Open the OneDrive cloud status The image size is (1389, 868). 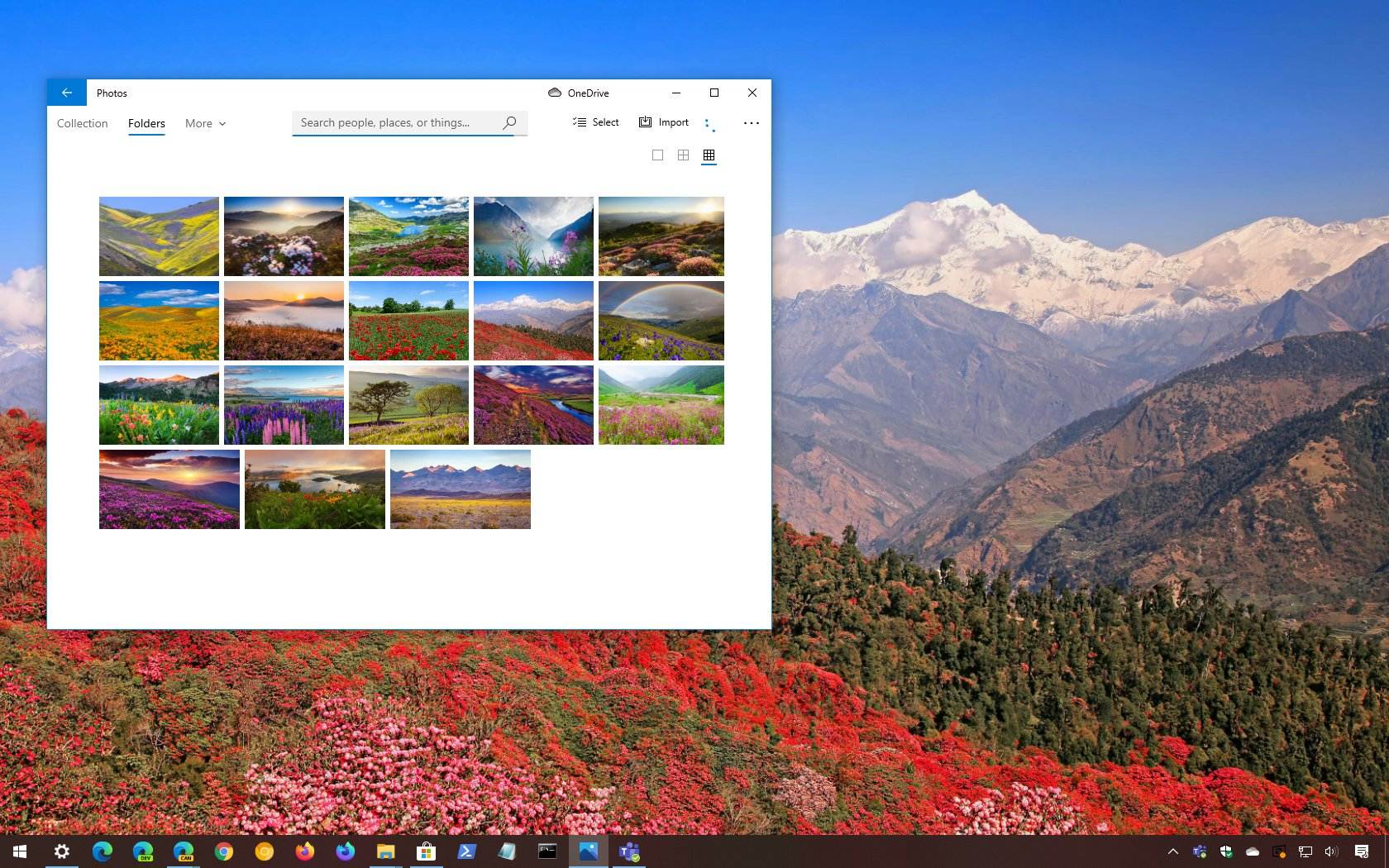click(578, 93)
